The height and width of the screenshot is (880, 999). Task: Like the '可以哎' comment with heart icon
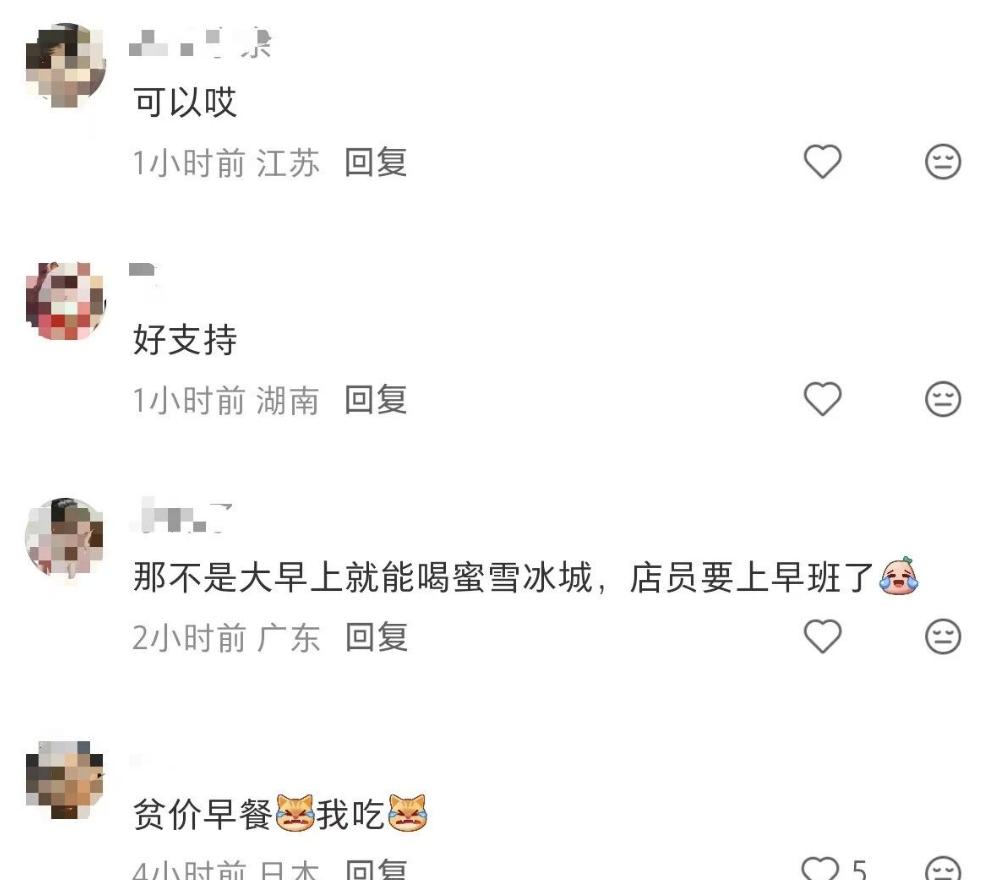click(823, 161)
